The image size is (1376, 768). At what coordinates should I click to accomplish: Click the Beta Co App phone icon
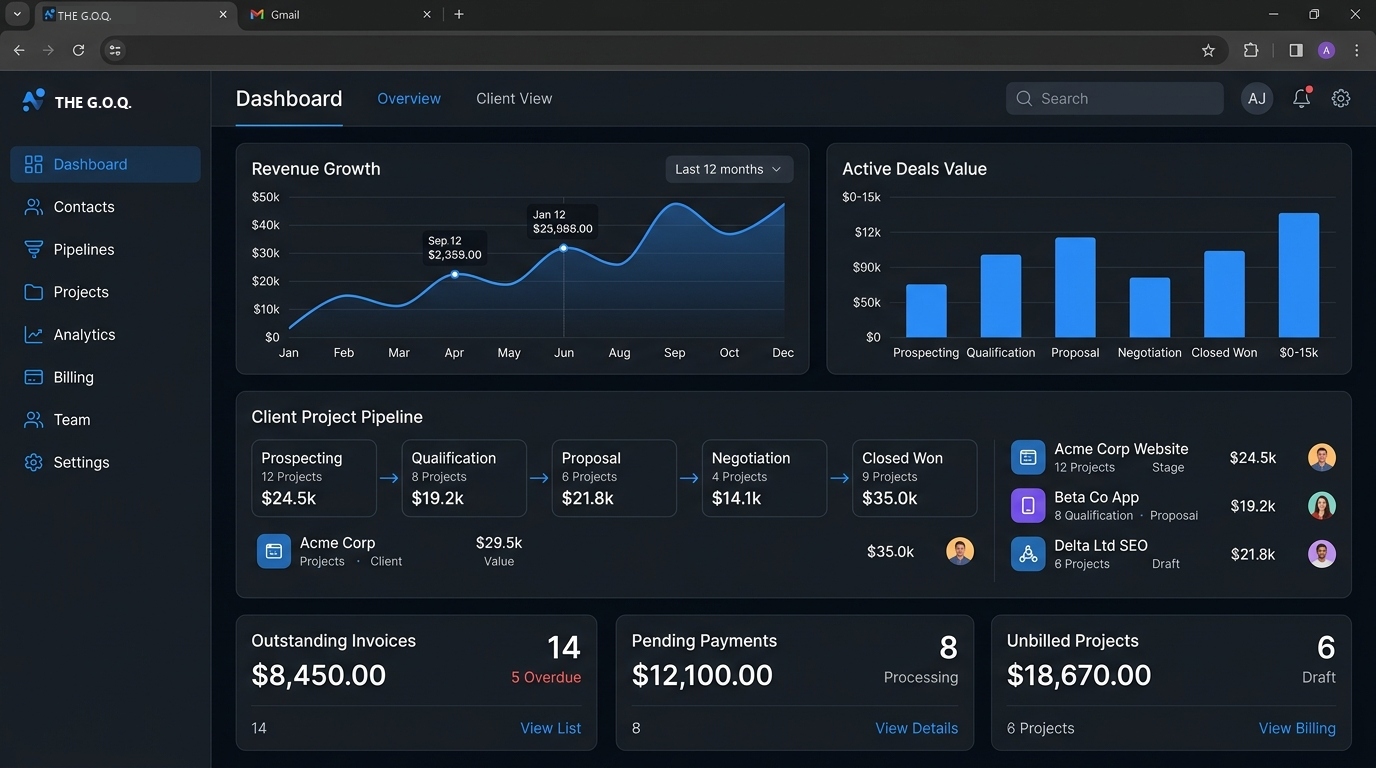[x=1028, y=506]
